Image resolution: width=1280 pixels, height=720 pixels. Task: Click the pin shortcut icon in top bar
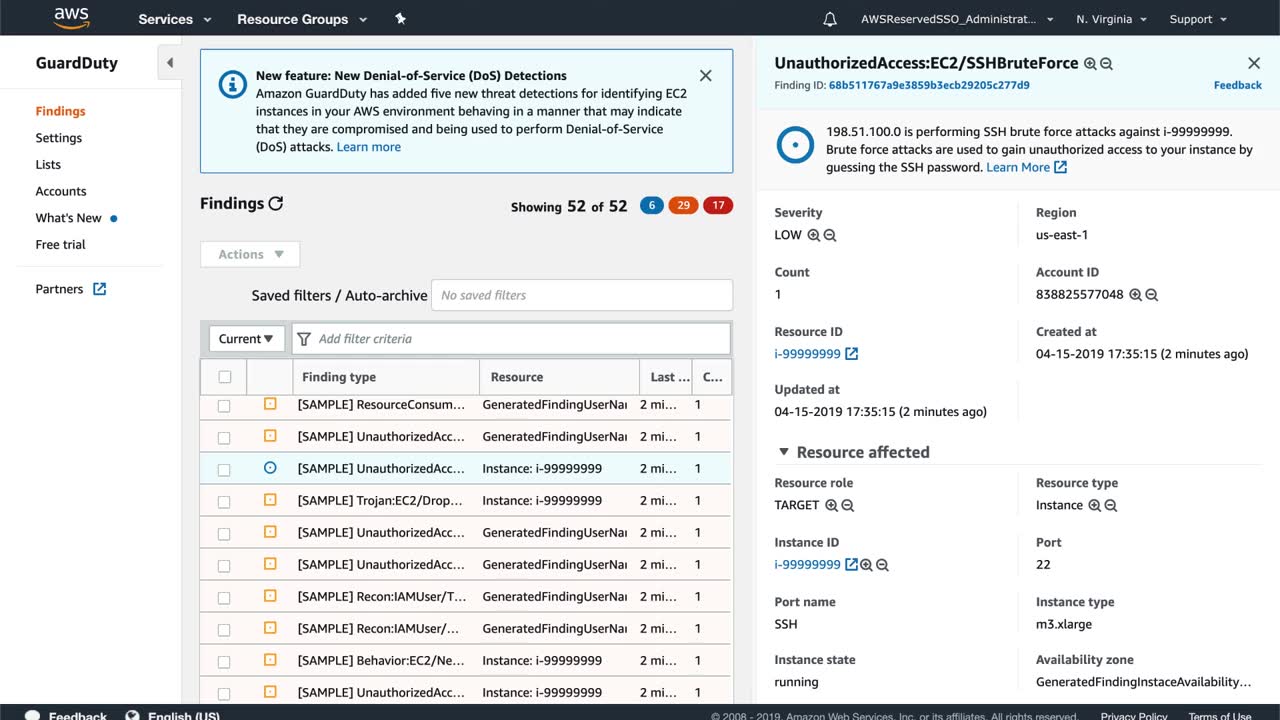[401, 19]
